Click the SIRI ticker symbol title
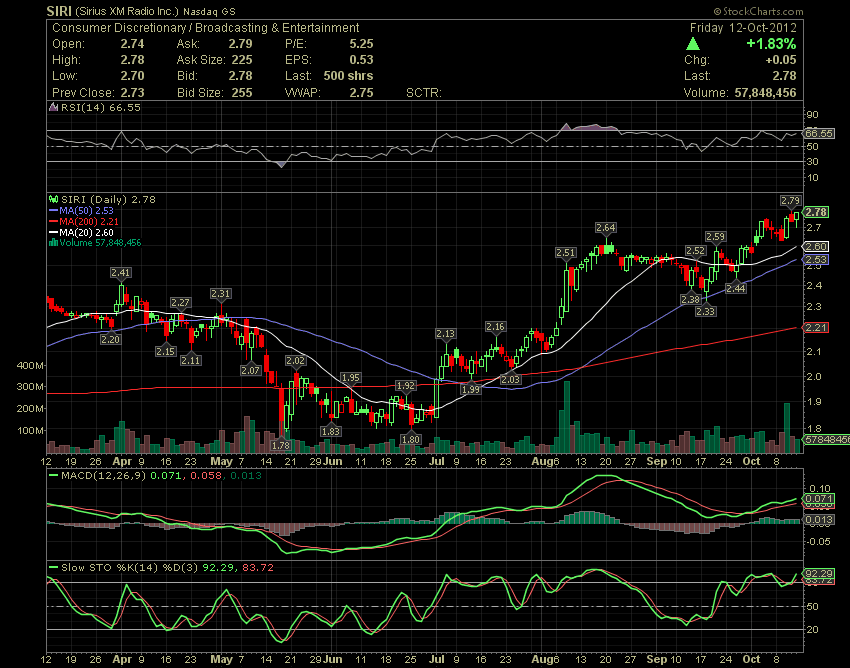850x668 pixels. click(x=59, y=11)
